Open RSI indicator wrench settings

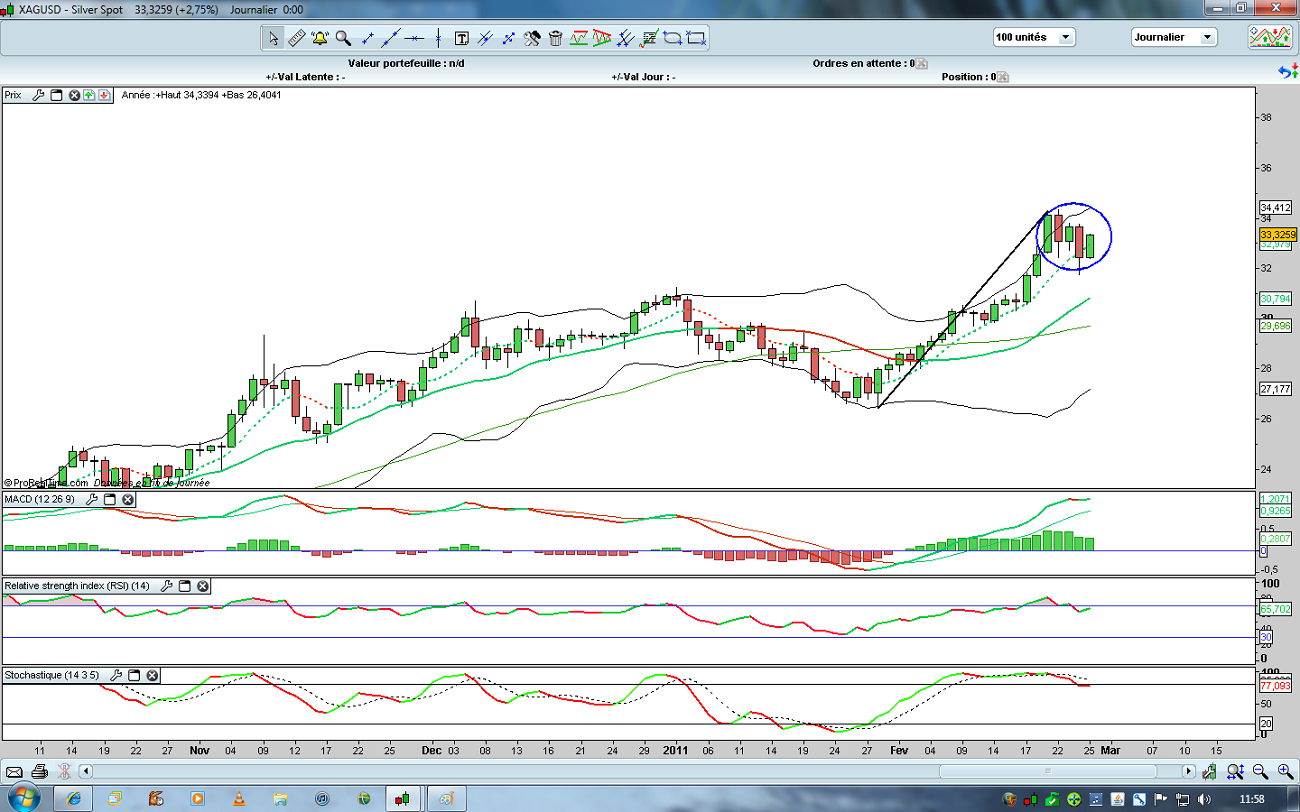[x=167, y=586]
